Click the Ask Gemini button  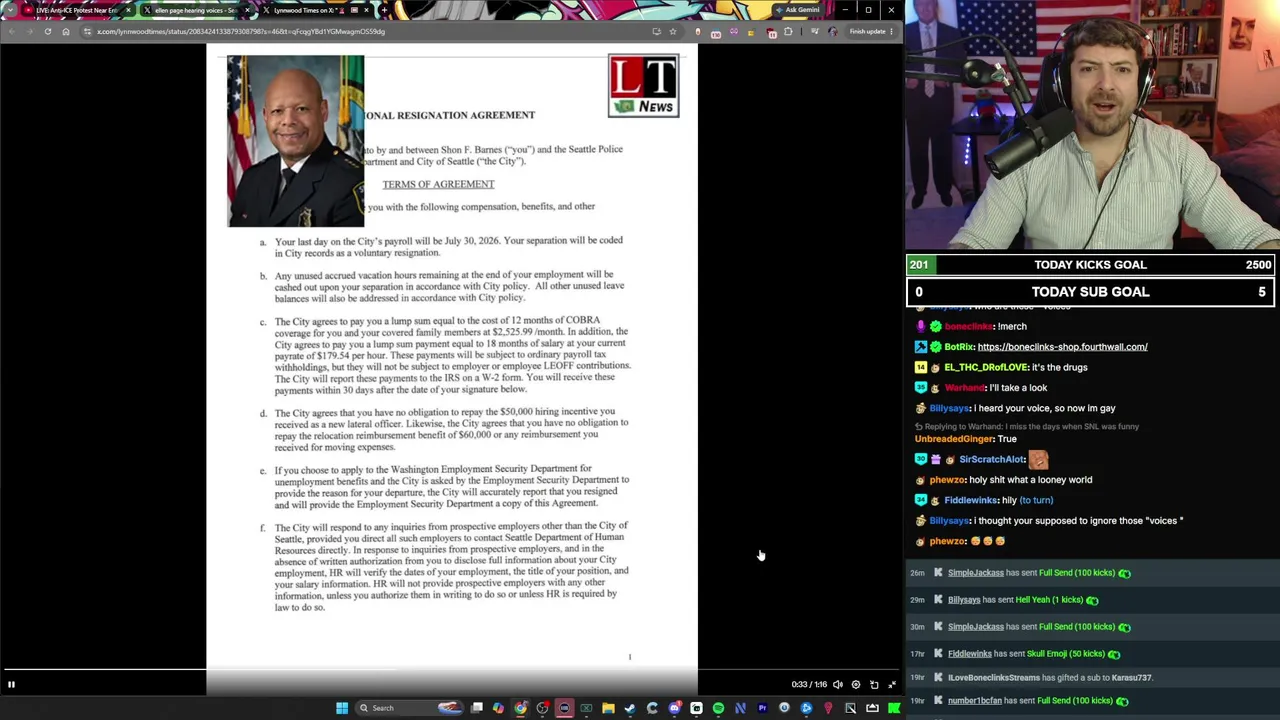point(797,10)
